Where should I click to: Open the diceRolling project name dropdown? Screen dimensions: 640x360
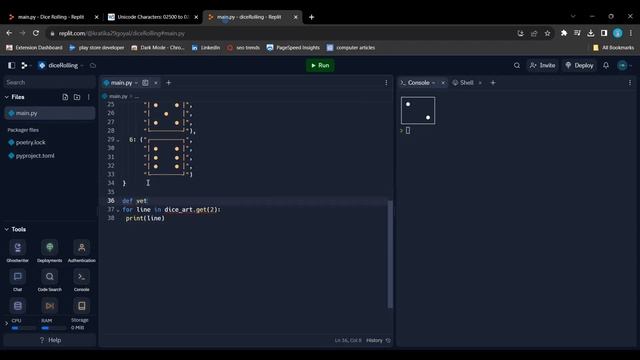point(60,65)
